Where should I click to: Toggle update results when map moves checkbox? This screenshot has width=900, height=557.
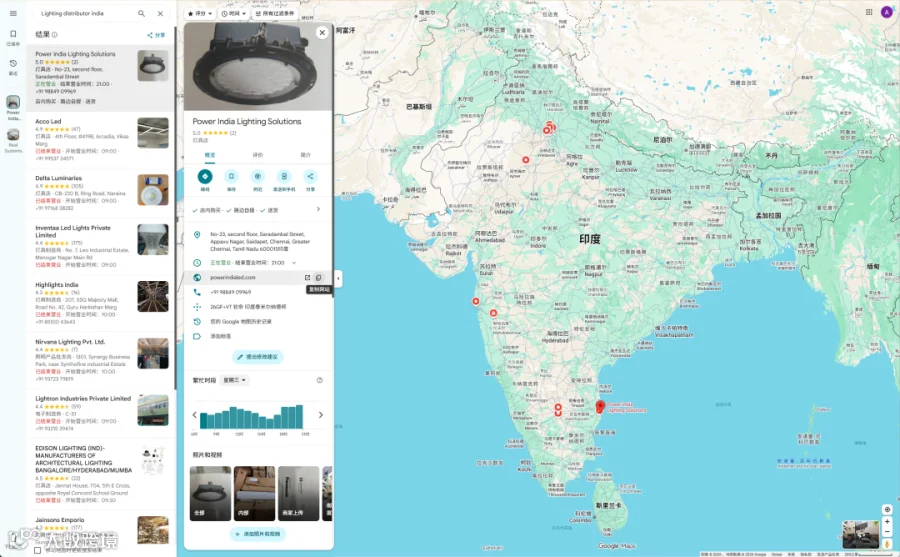[x=37, y=550]
